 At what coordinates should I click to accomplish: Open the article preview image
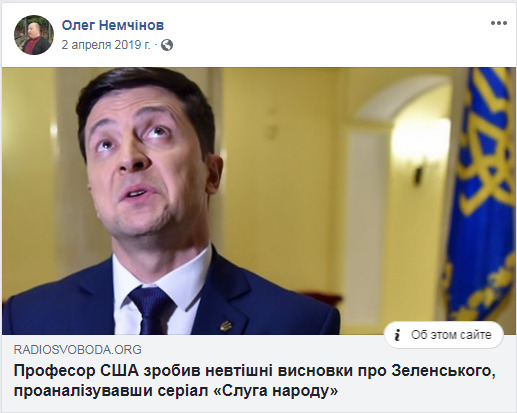259,201
